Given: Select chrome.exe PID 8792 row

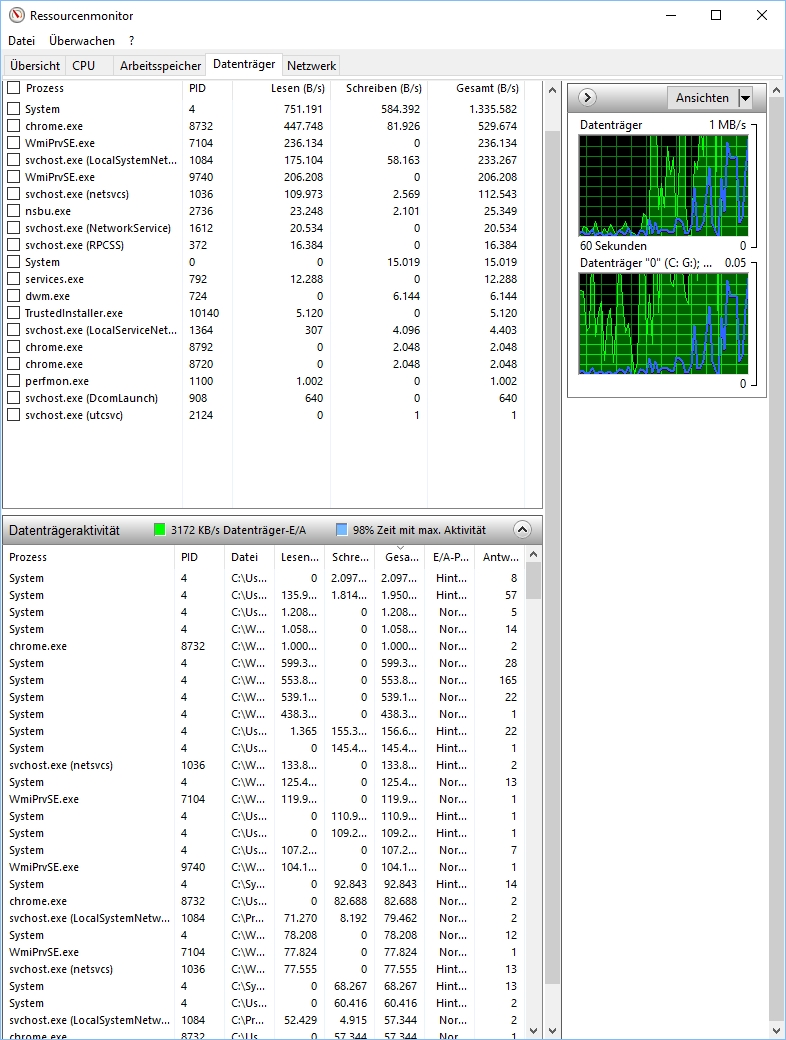Looking at the screenshot, I should 263,347.
